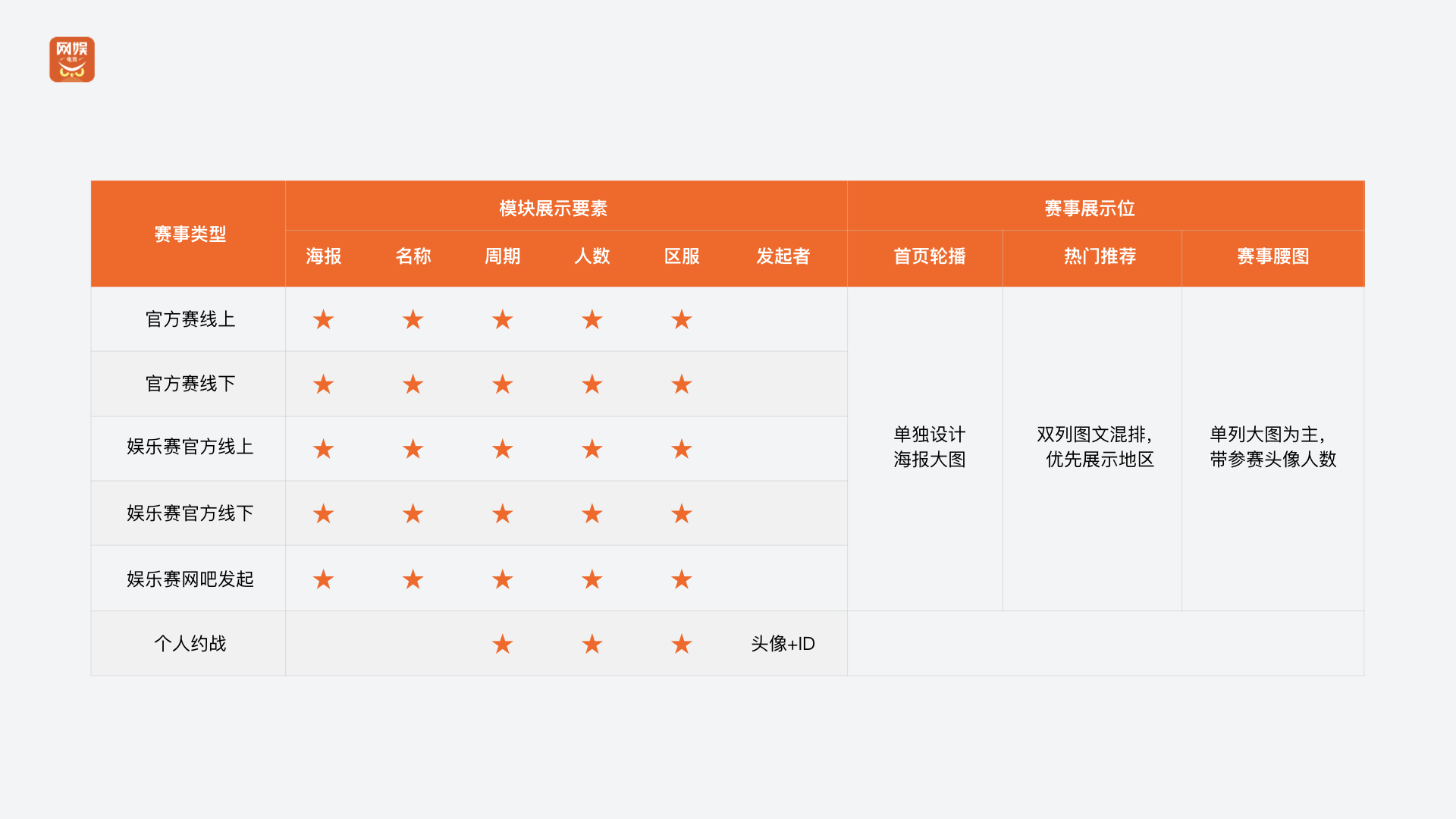Viewport: 1456px width, 819px height.
Task: Click the 人数 star in 官方赛线上 row
Action: pos(592,319)
